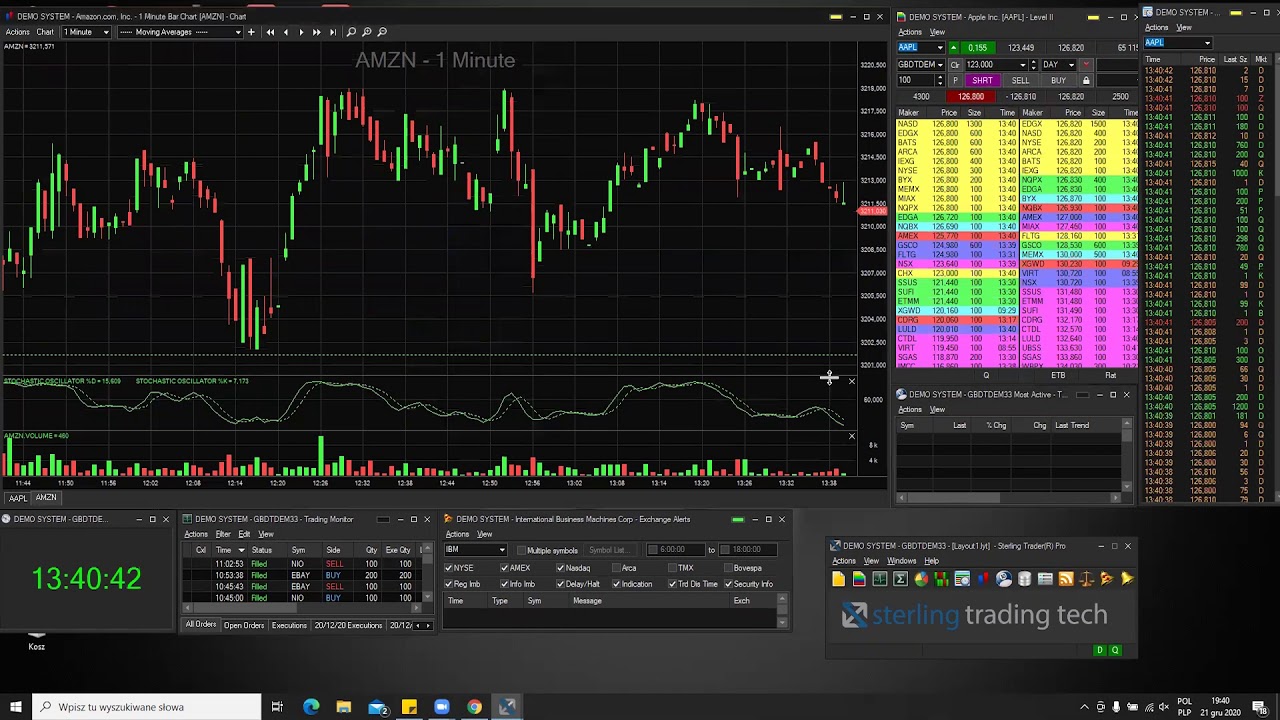The width and height of the screenshot is (1280, 720).
Task: Click the horizontal scrollbar in Most Active window
Action: pyautogui.click(x=1008, y=497)
